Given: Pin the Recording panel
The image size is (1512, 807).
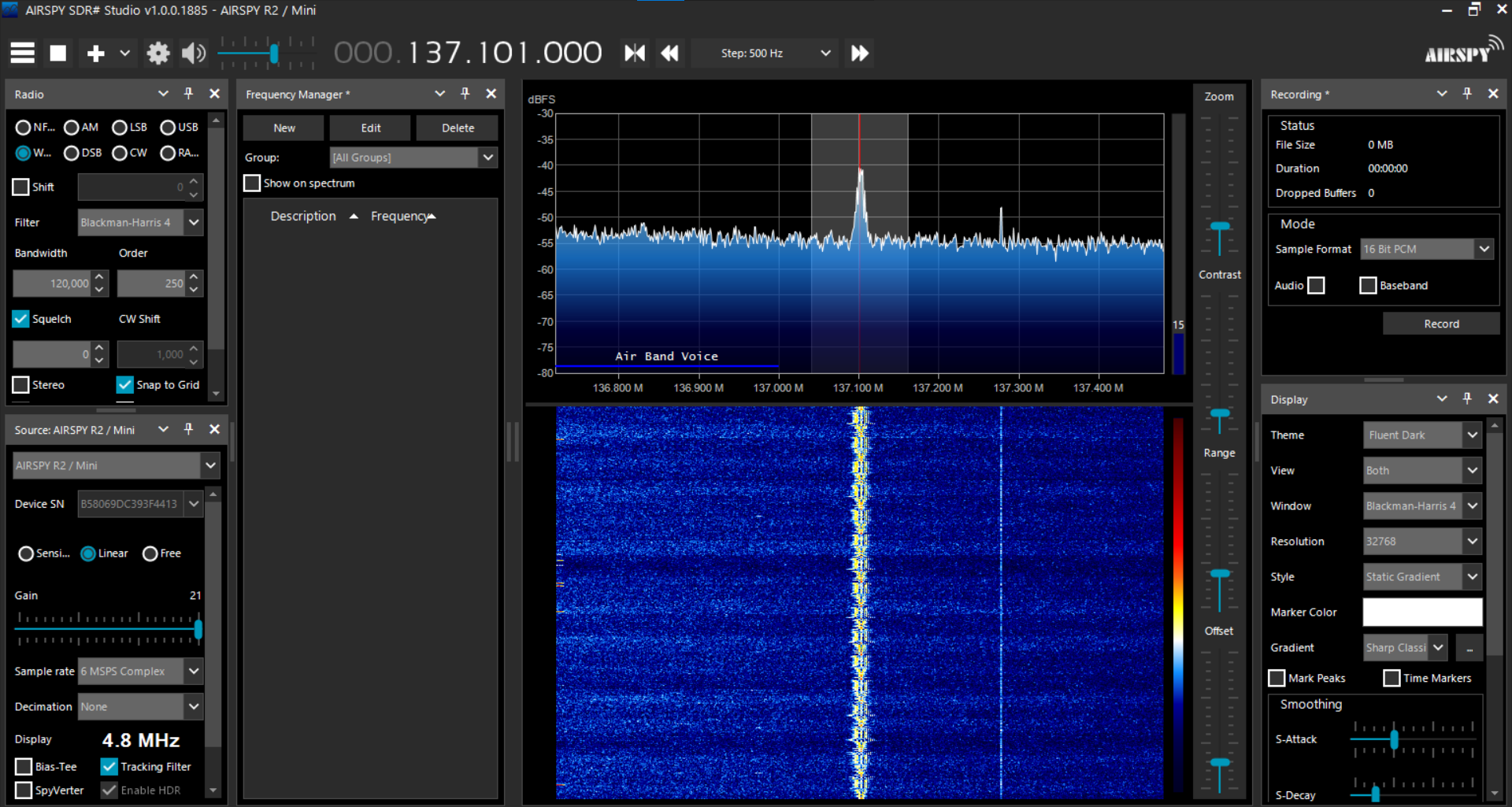Looking at the screenshot, I should [x=1467, y=94].
